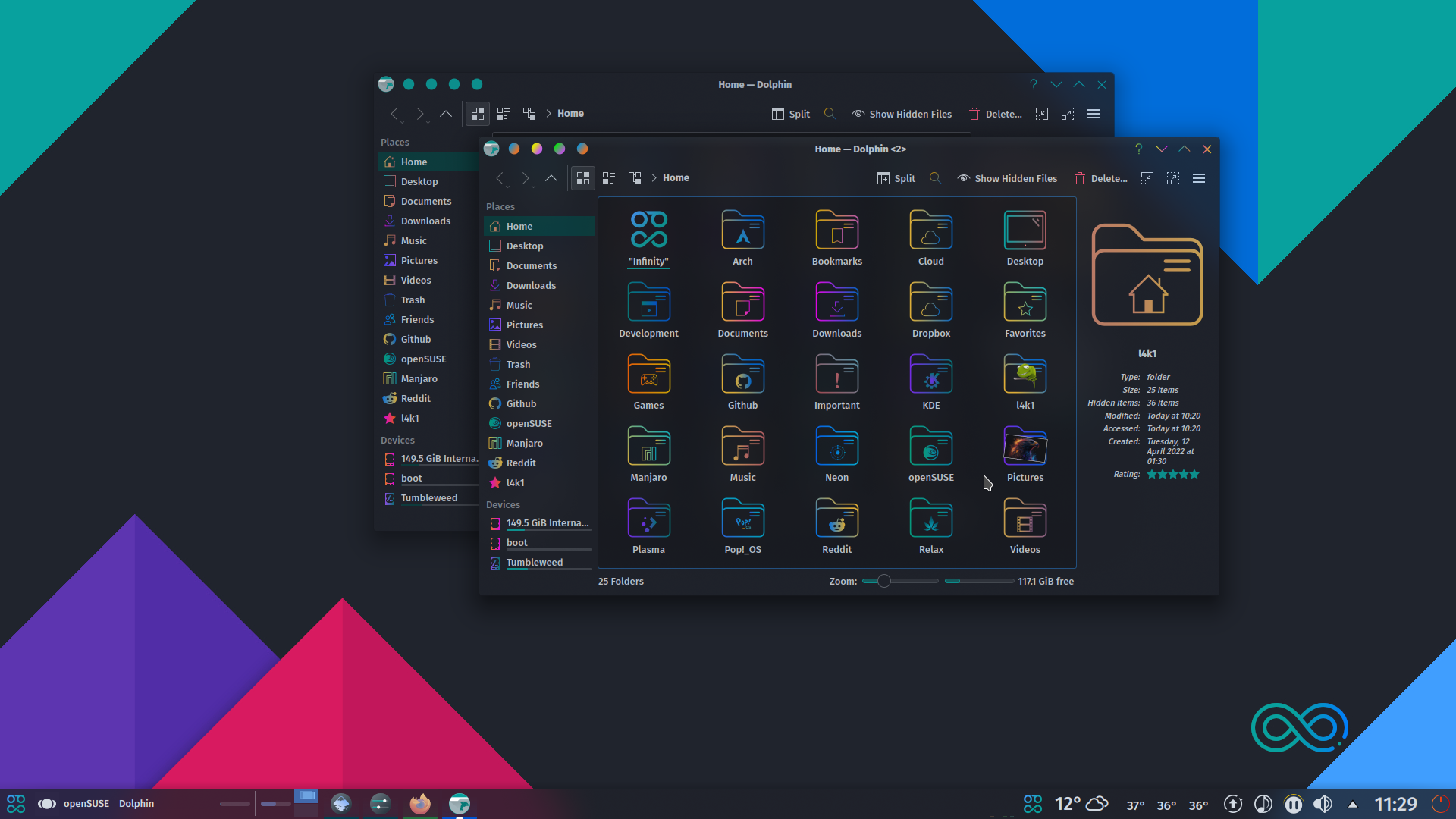
Task: Enable Split view in Dolphin
Action: tap(896, 178)
